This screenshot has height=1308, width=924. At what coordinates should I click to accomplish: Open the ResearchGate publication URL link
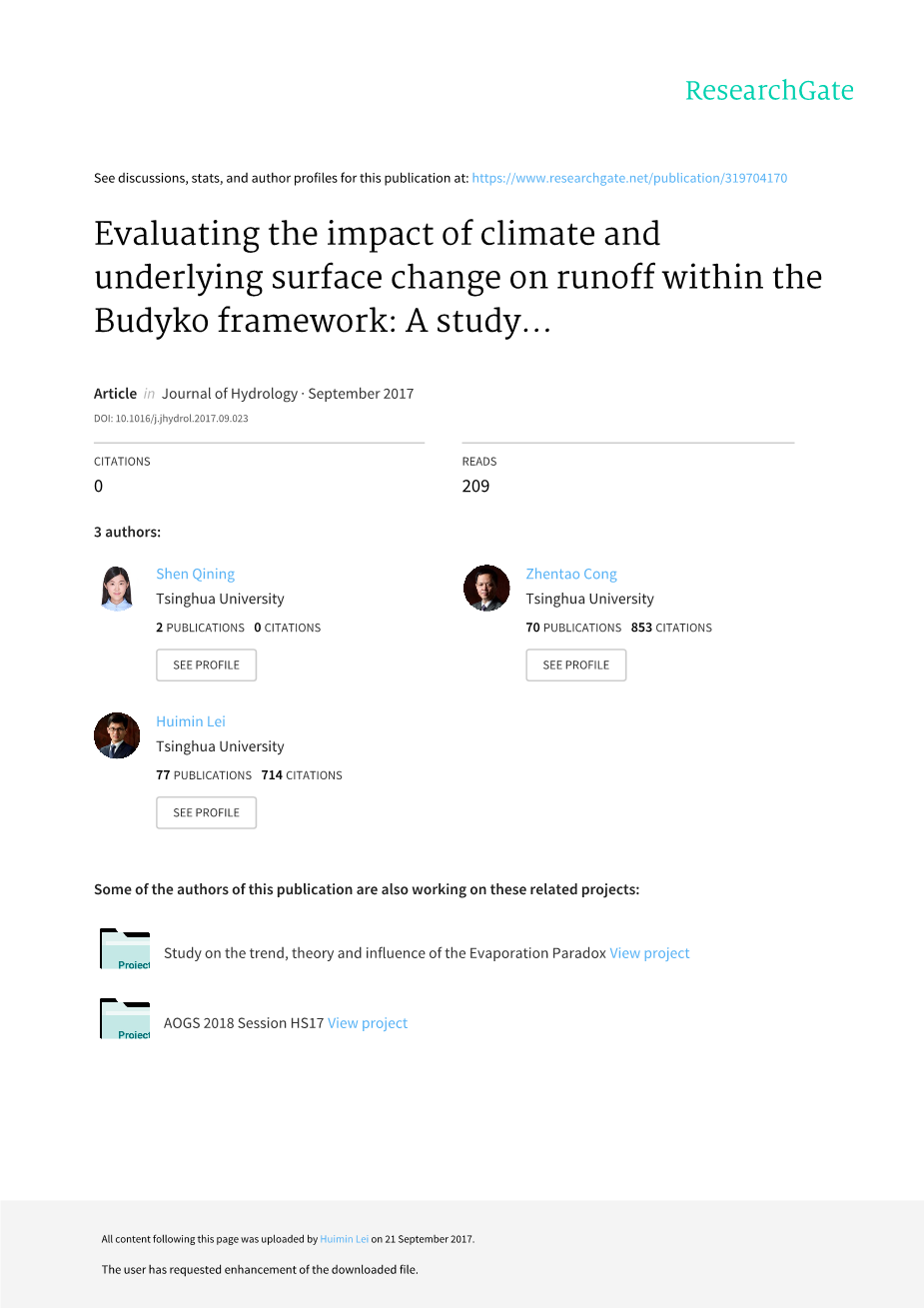click(629, 178)
